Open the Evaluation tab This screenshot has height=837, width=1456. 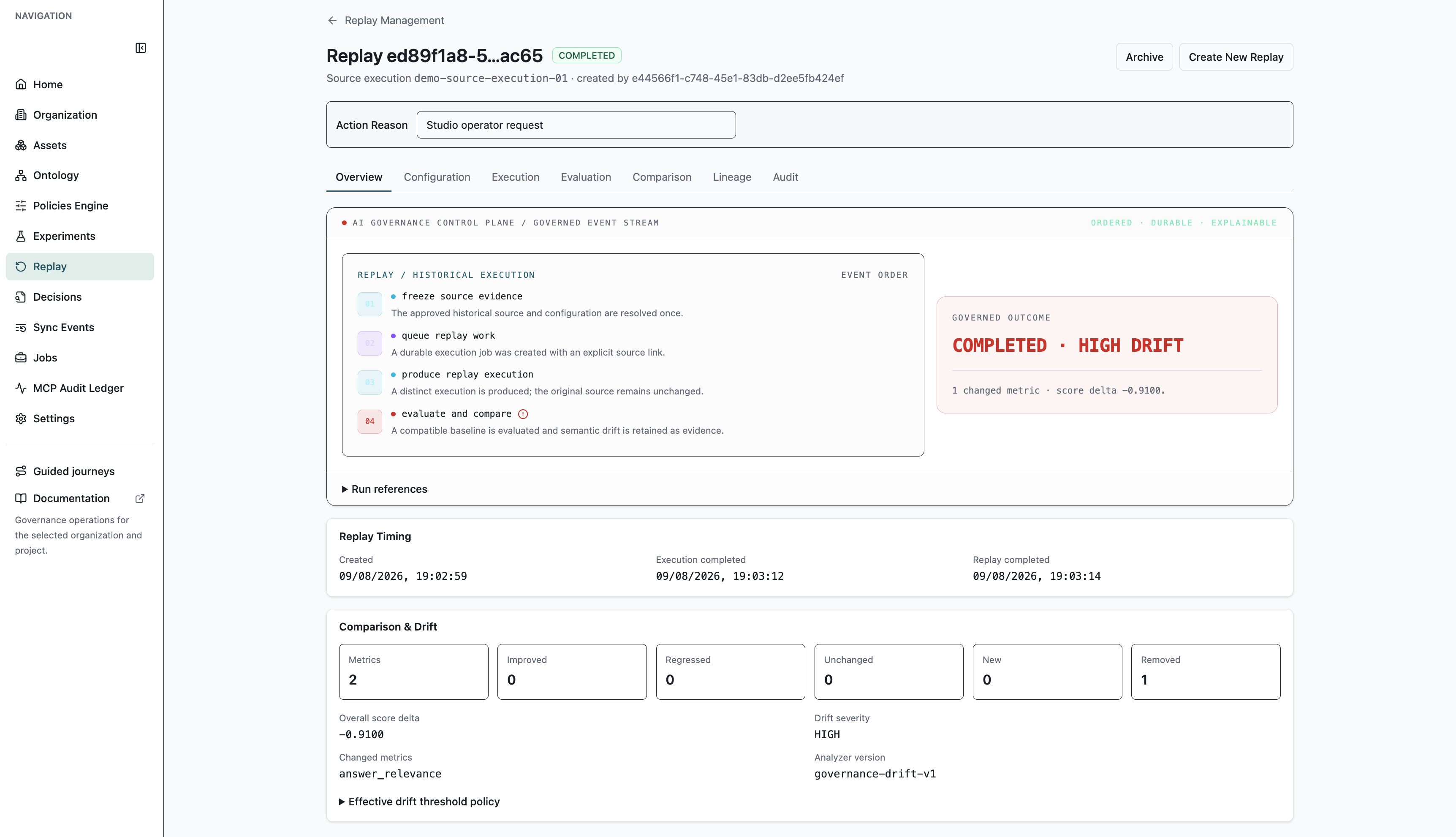pos(586,177)
